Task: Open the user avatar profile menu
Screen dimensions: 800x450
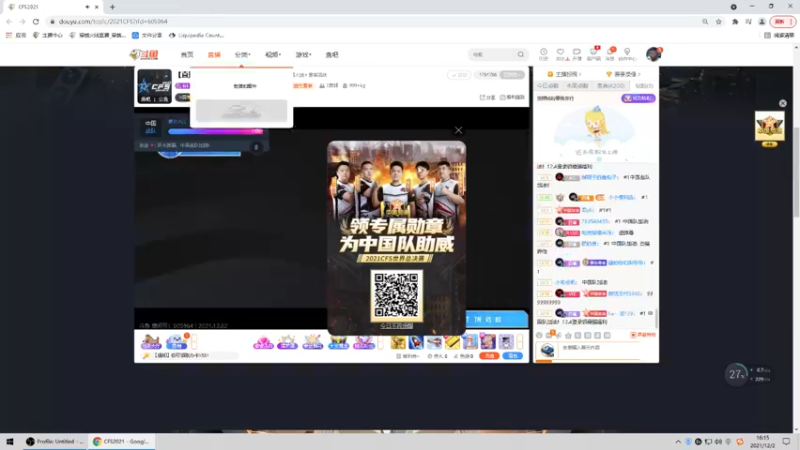Action: coord(653,54)
